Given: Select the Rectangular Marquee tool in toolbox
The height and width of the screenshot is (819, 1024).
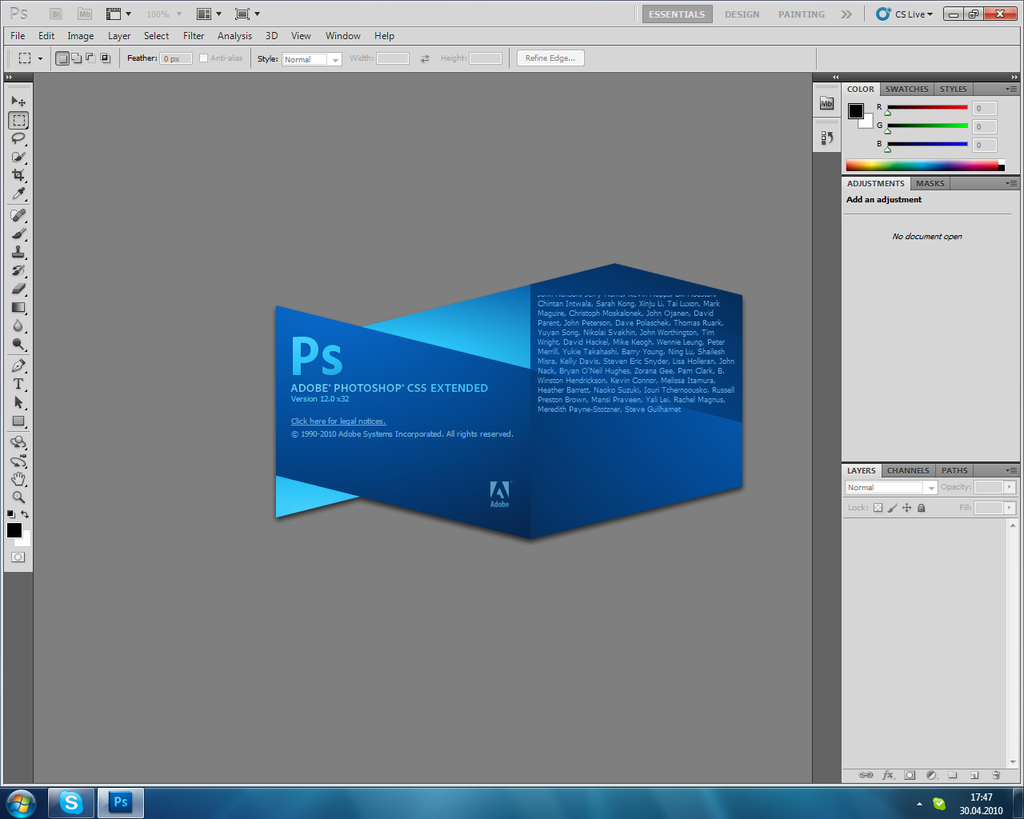Looking at the screenshot, I should [18, 120].
